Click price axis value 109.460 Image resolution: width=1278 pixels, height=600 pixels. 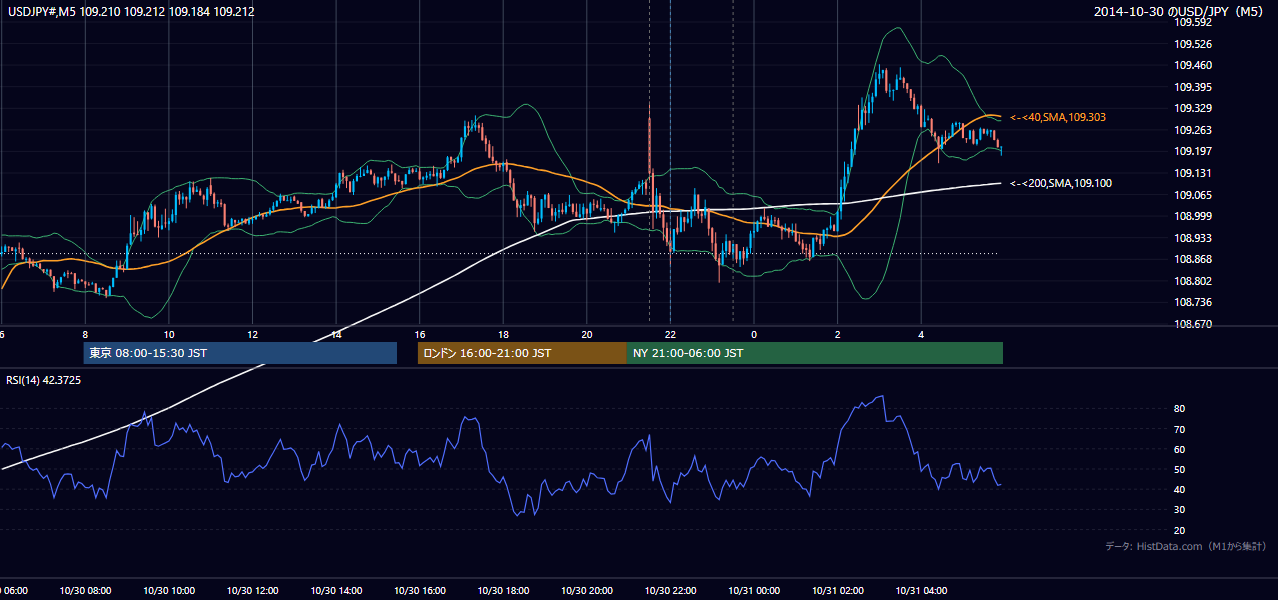(1192, 66)
